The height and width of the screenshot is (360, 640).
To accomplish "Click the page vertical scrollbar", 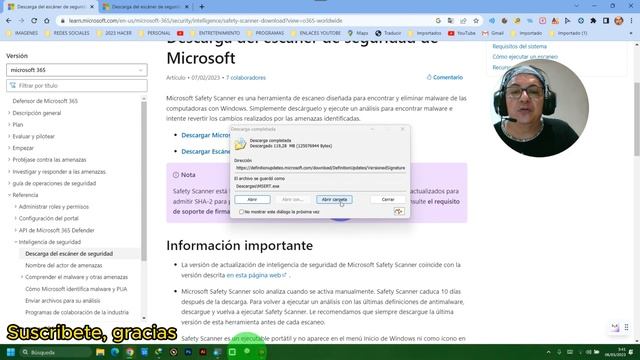I will tap(637, 118).
